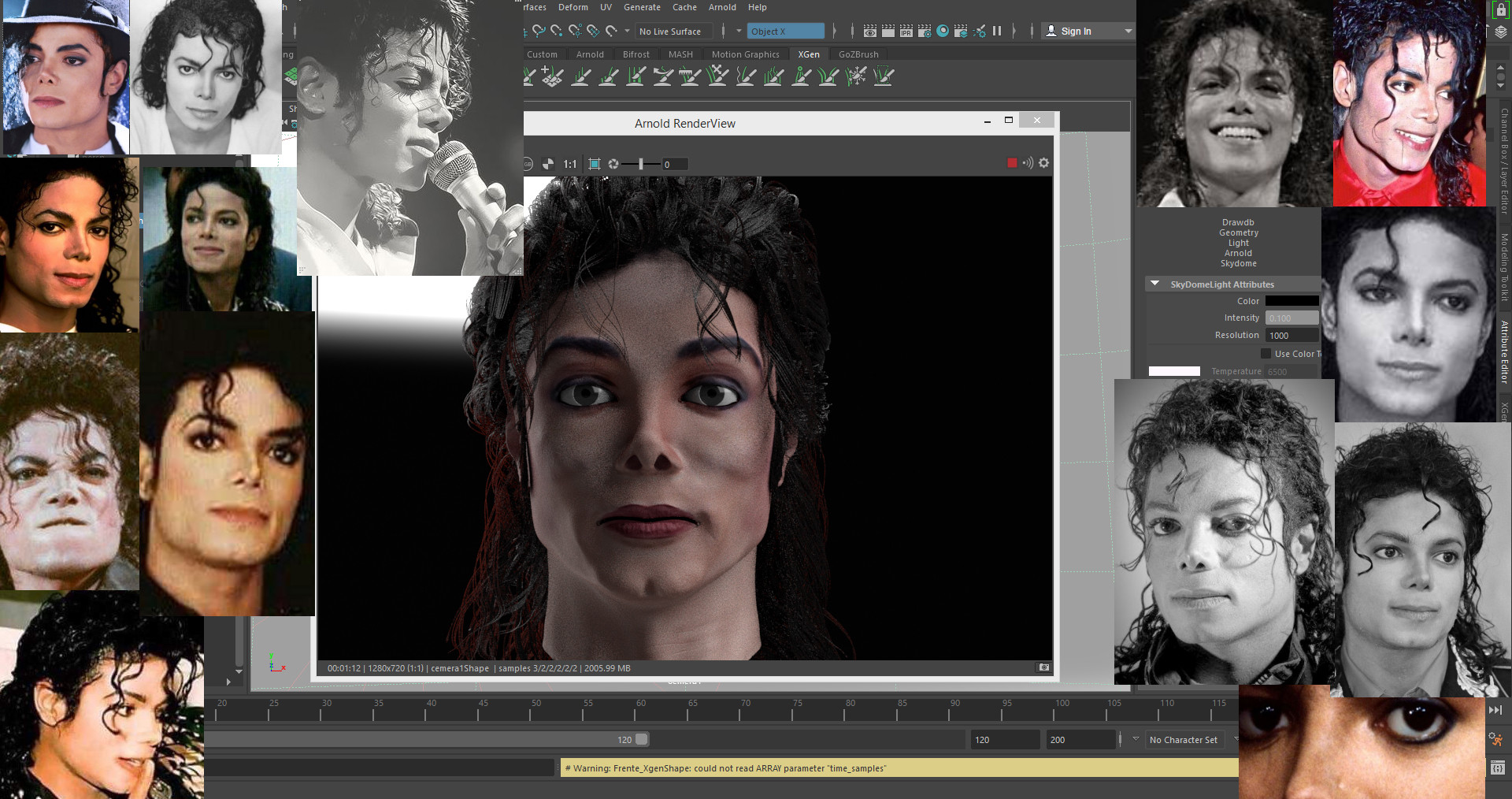Open the Sign In dropdown
Viewport: 1512px width, 799px height.
1128,32
